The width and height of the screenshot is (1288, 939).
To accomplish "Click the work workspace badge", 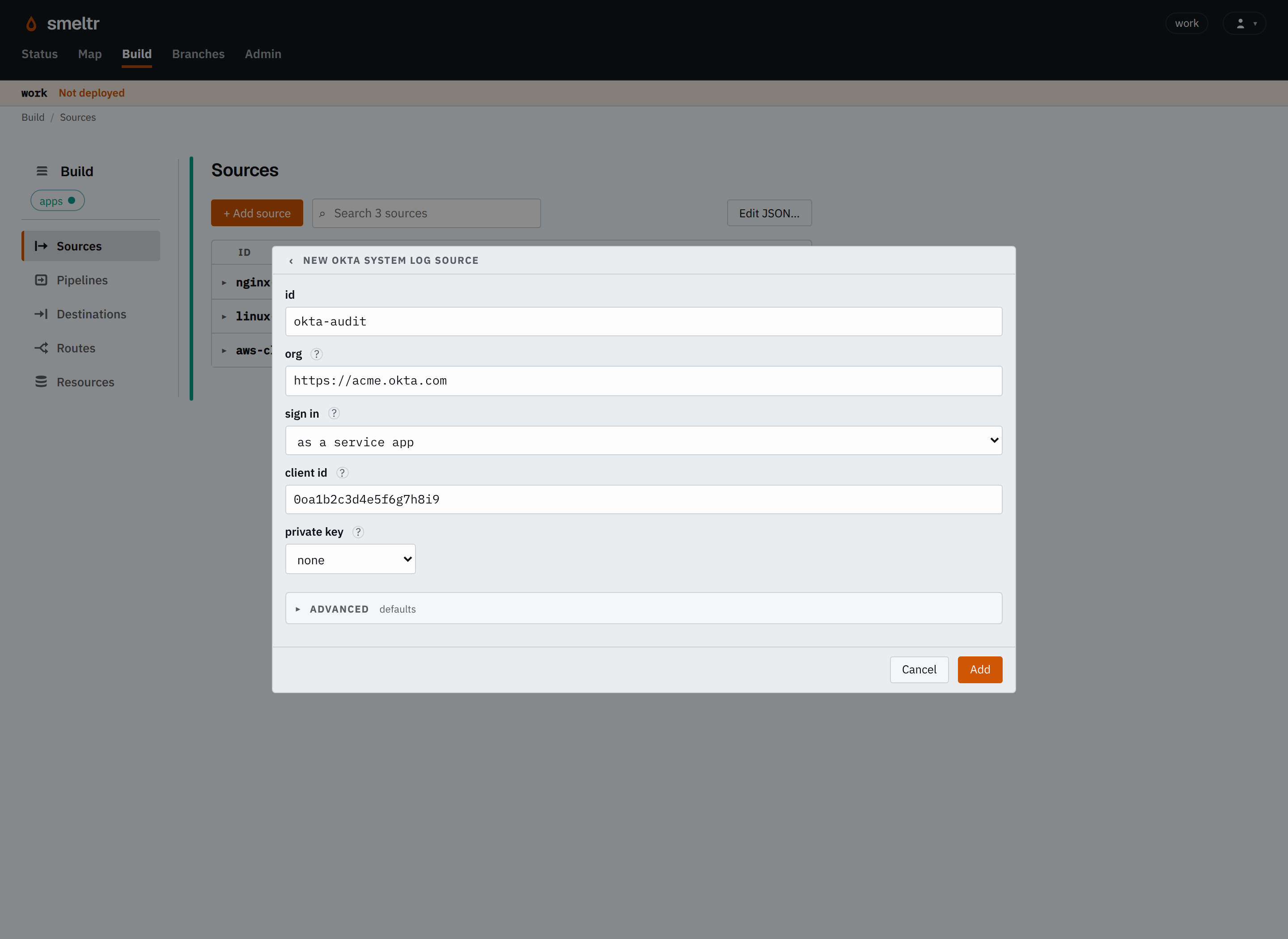I will click(x=1187, y=23).
